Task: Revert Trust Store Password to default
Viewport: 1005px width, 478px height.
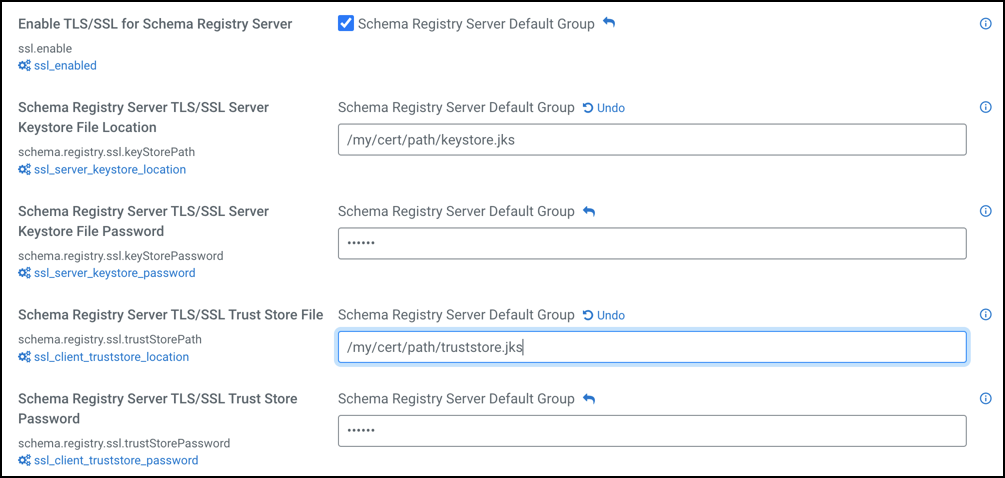Action: [589, 399]
